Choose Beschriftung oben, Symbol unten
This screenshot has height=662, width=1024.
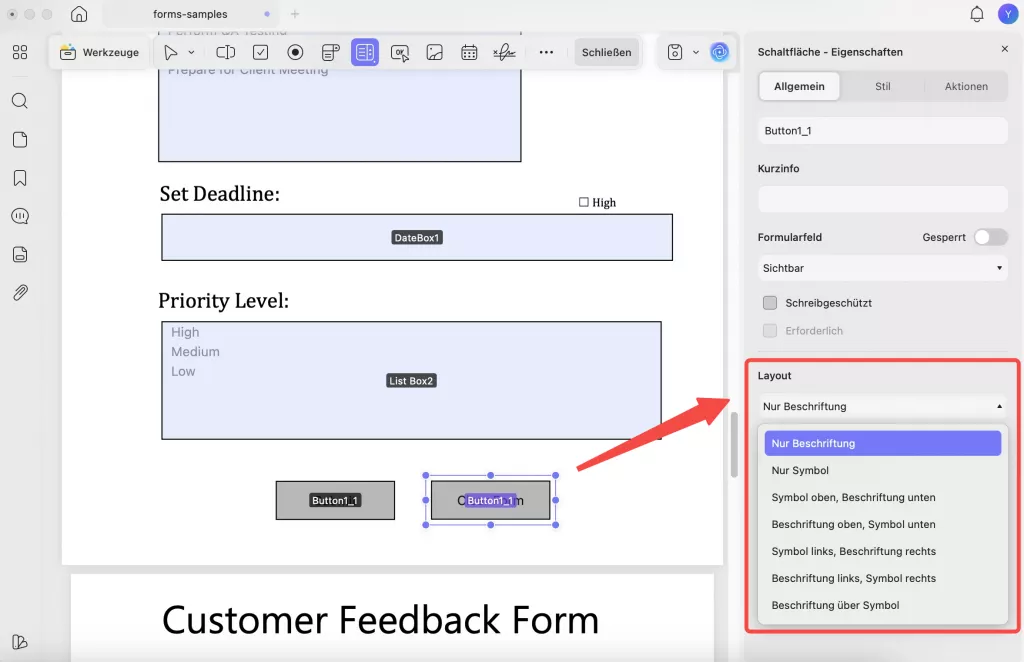click(882, 524)
